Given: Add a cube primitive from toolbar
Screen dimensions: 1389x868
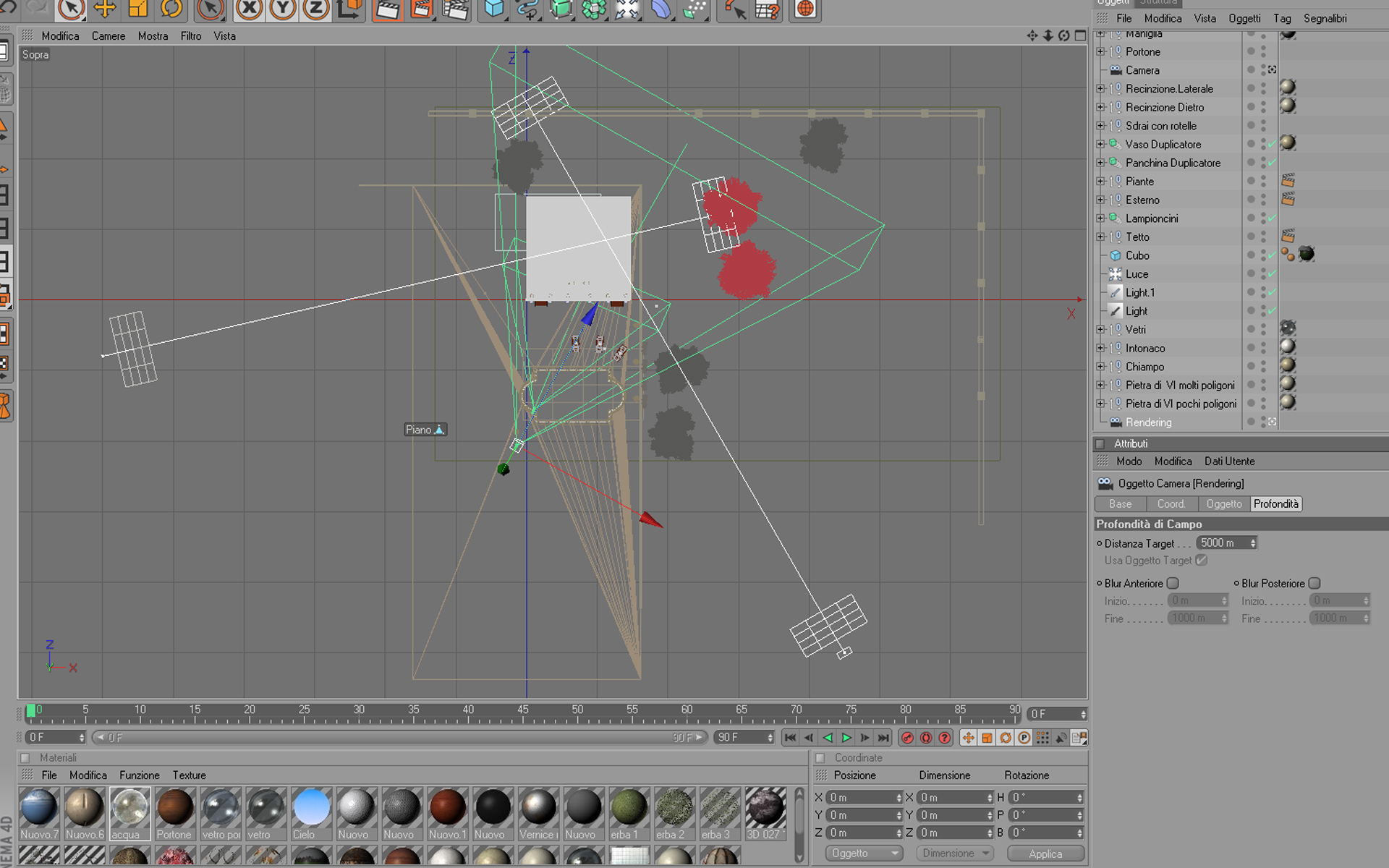Looking at the screenshot, I should [x=494, y=9].
